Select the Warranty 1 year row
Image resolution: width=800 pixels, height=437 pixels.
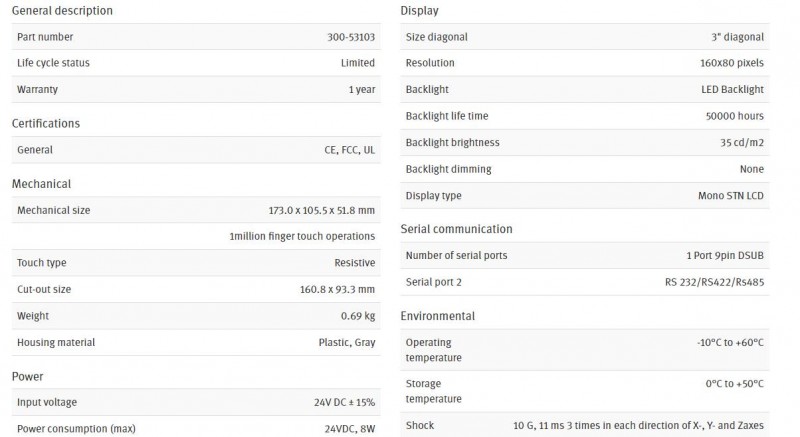pos(196,89)
